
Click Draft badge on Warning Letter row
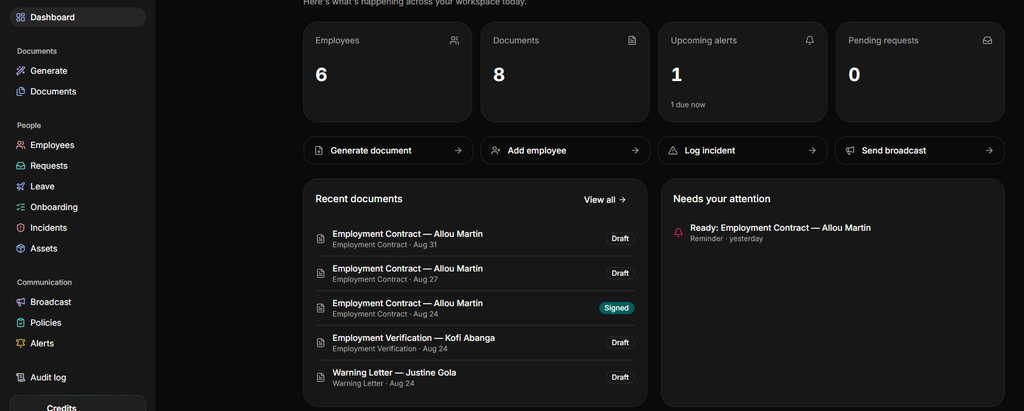click(x=620, y=378)
